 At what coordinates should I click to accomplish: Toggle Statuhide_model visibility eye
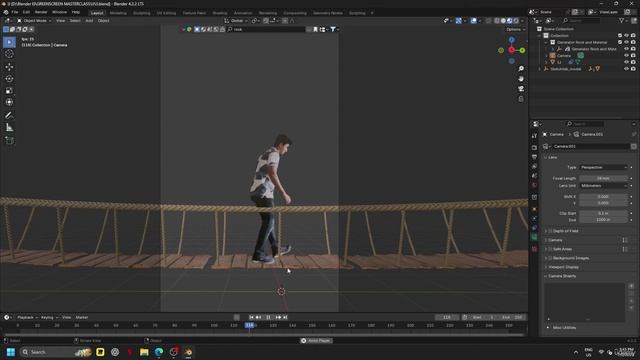pos(627,69)
